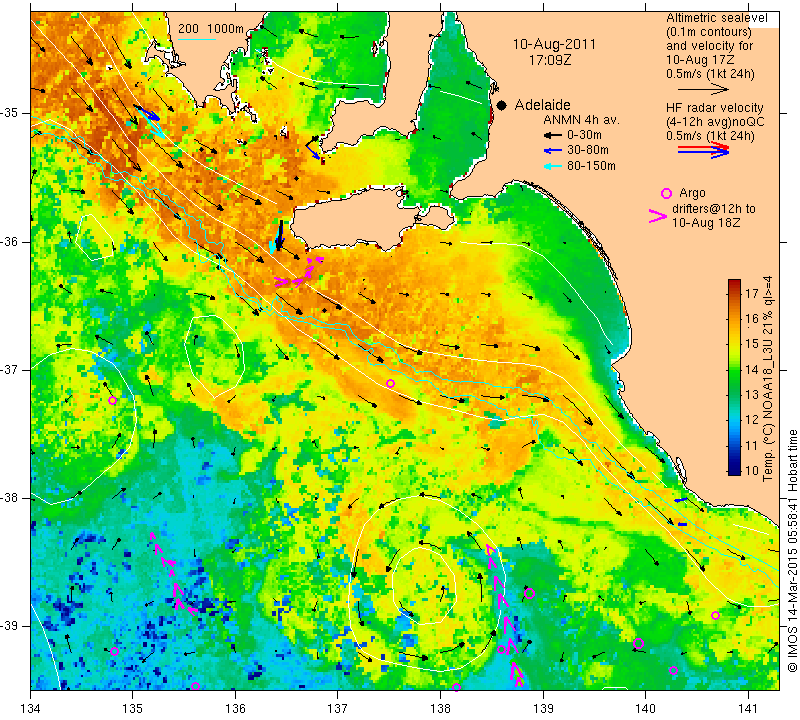The height and width of the screenshot is (720, 800).
Task: Click the longitude 136 axis label
Action: tap(236, 709)
